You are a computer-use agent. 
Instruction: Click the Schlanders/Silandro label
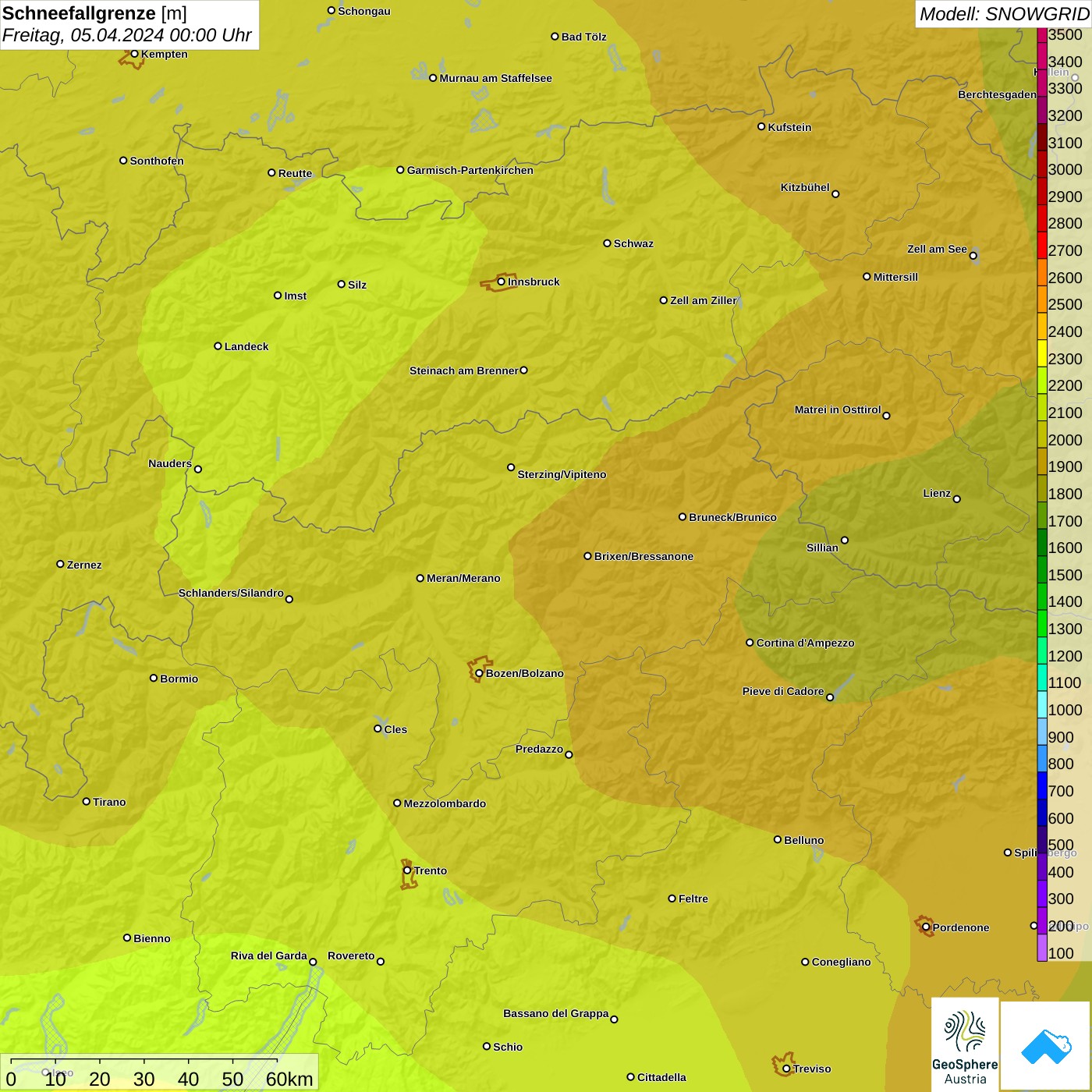tap(231, 593)
